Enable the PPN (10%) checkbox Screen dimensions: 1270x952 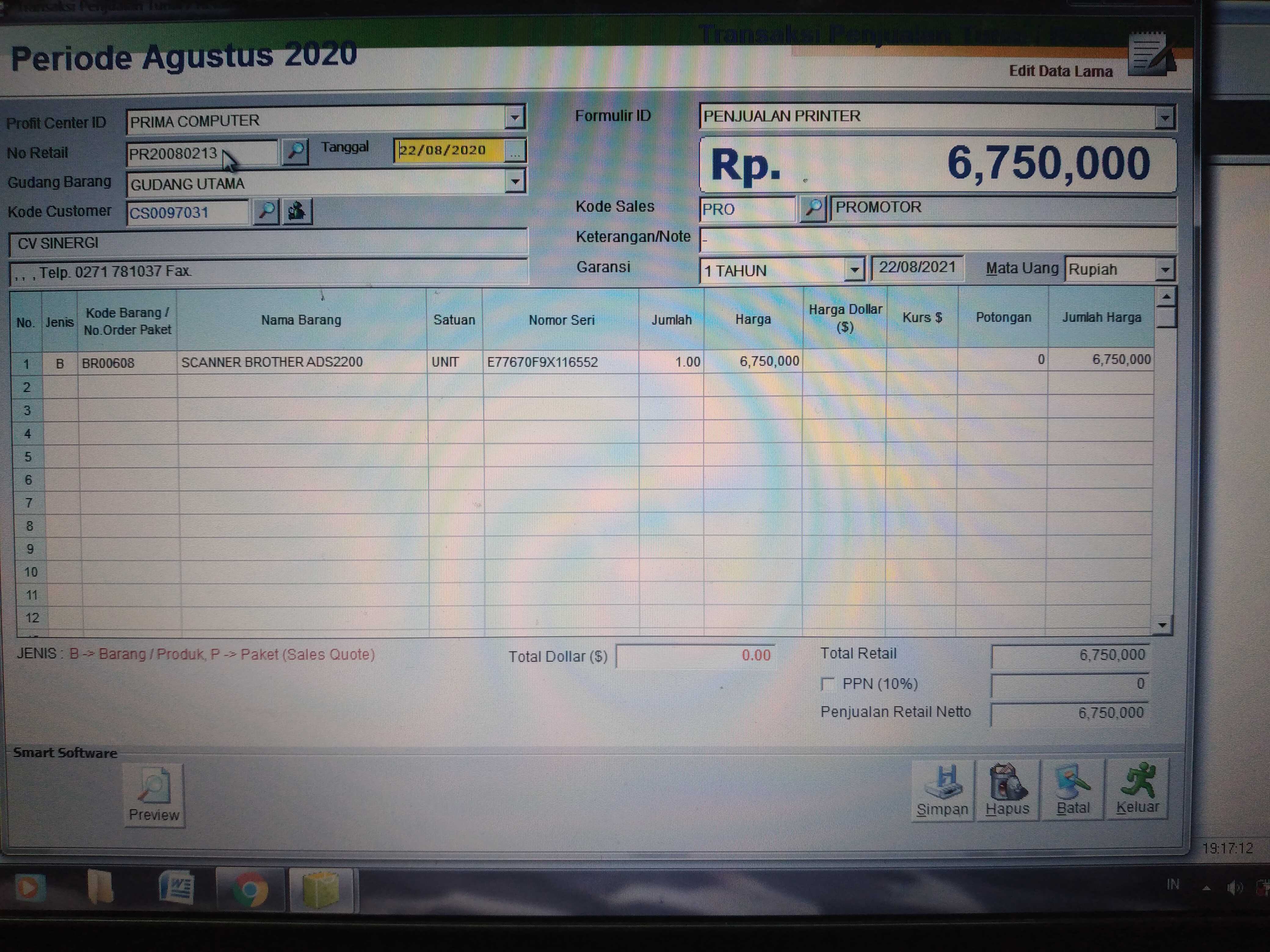pyautogui.click(x=827, y=684)
